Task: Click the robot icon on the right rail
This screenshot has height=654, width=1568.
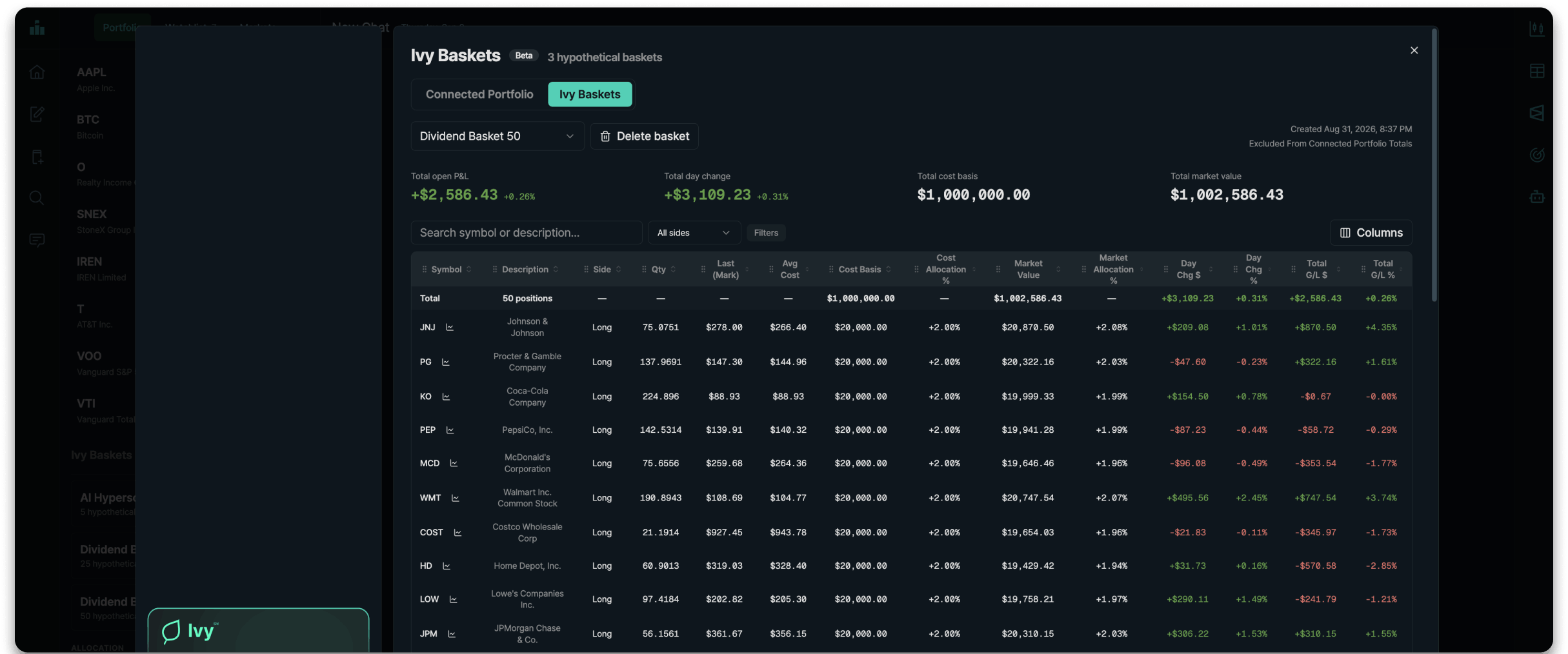Action: point(1536,197)
